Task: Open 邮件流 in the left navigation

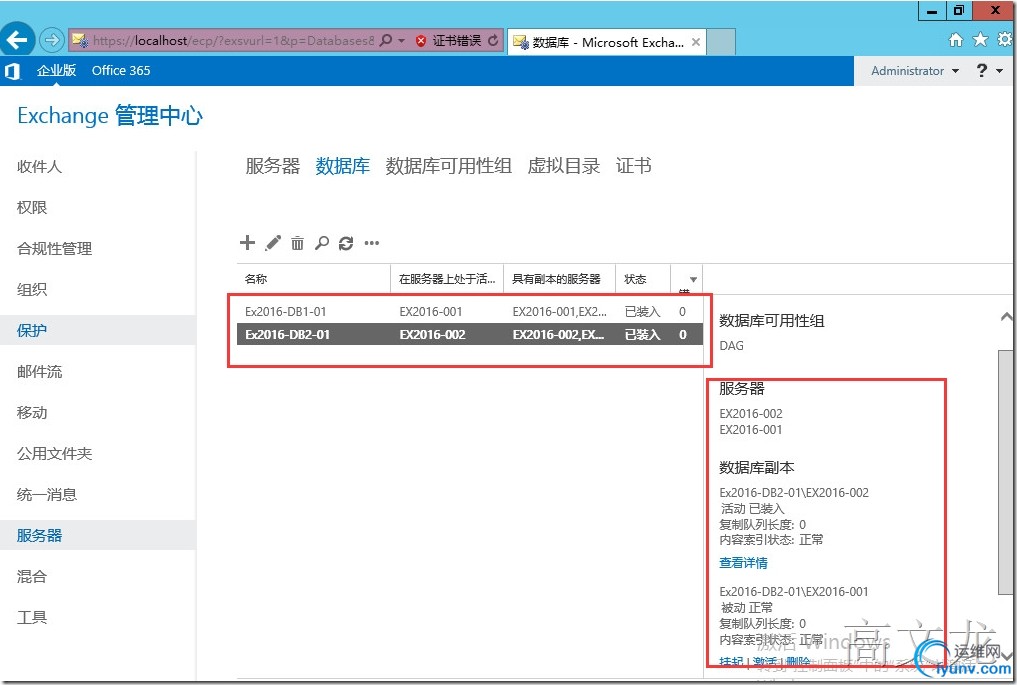Action: (x=40, y=372)
